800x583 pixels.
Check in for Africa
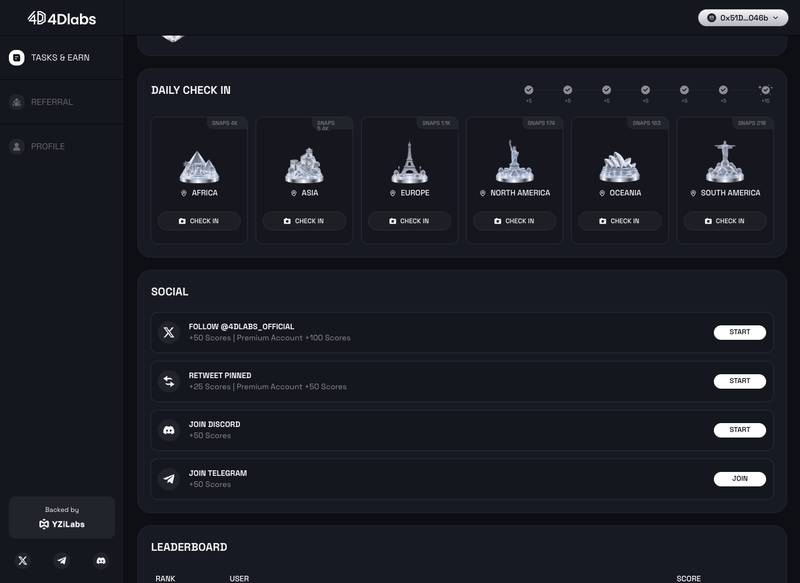pyautogui.click(x=199, y=221)
